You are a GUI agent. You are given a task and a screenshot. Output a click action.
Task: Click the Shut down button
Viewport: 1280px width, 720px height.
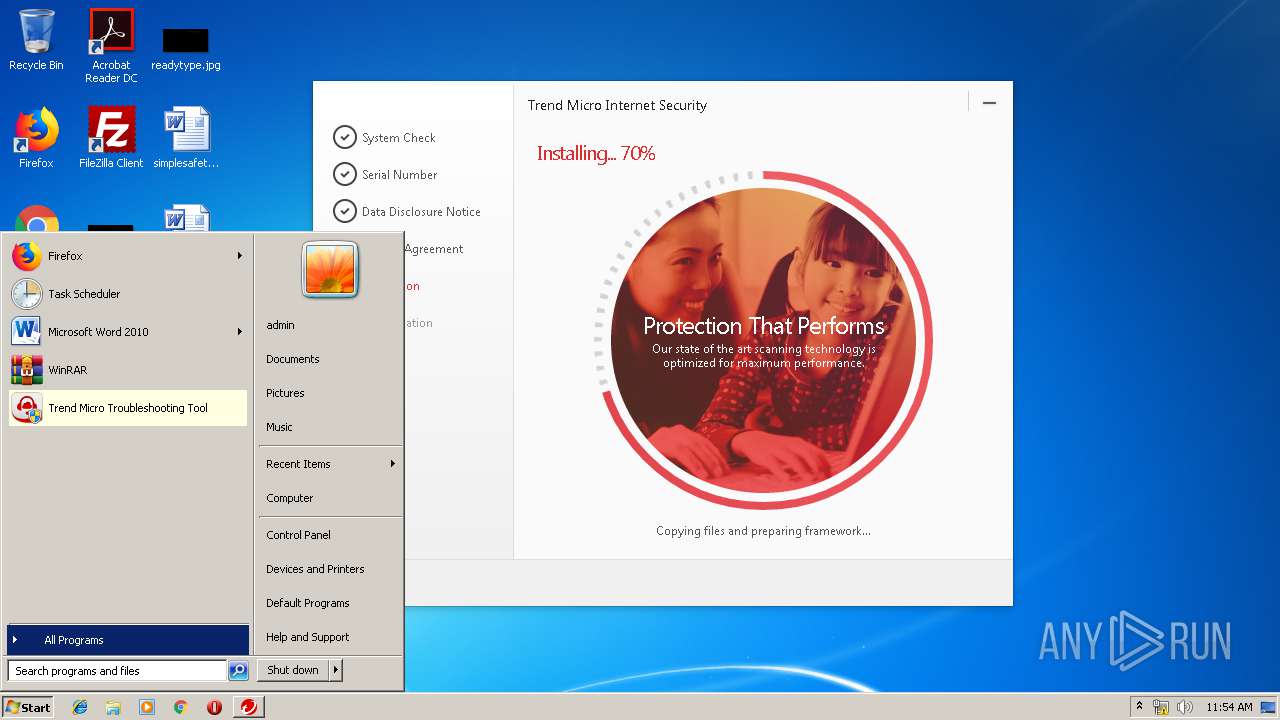(x=293, y=670)
